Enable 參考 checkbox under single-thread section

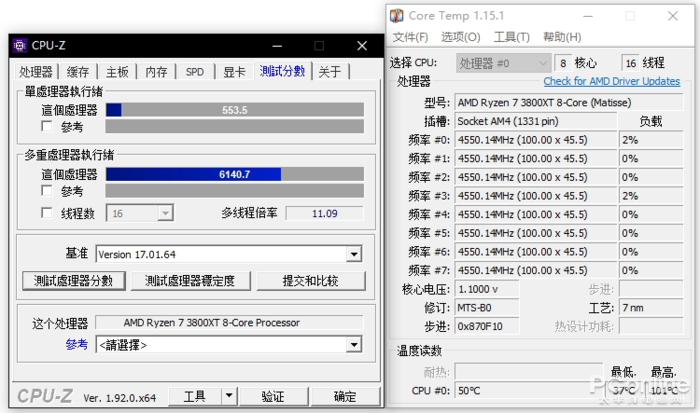click(x=46, y=127)
